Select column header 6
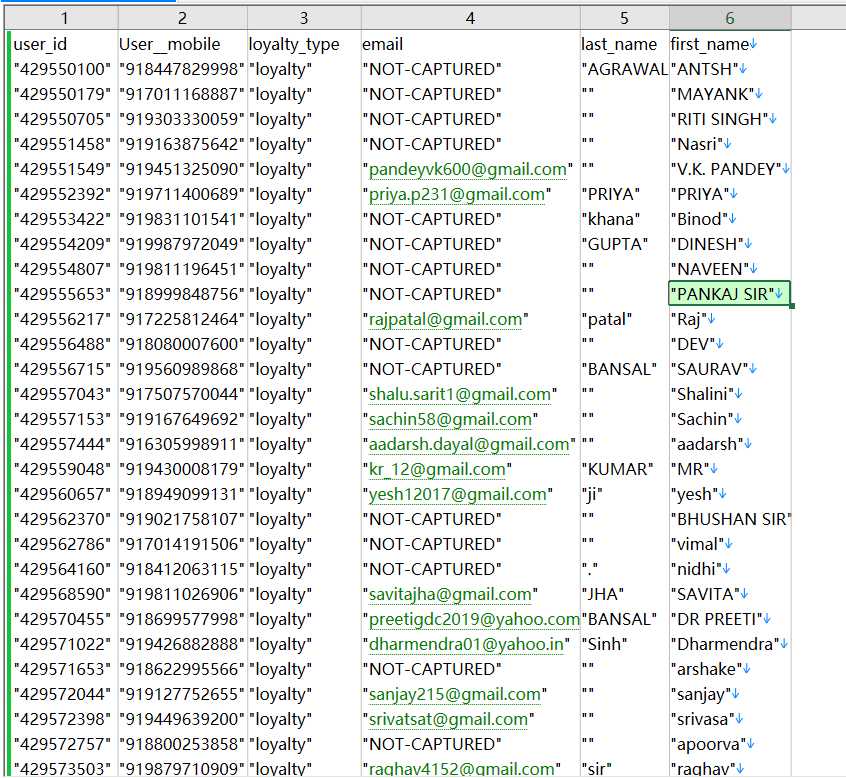The width and height of the screenshot is (846, 778). (x=730, y=18)
